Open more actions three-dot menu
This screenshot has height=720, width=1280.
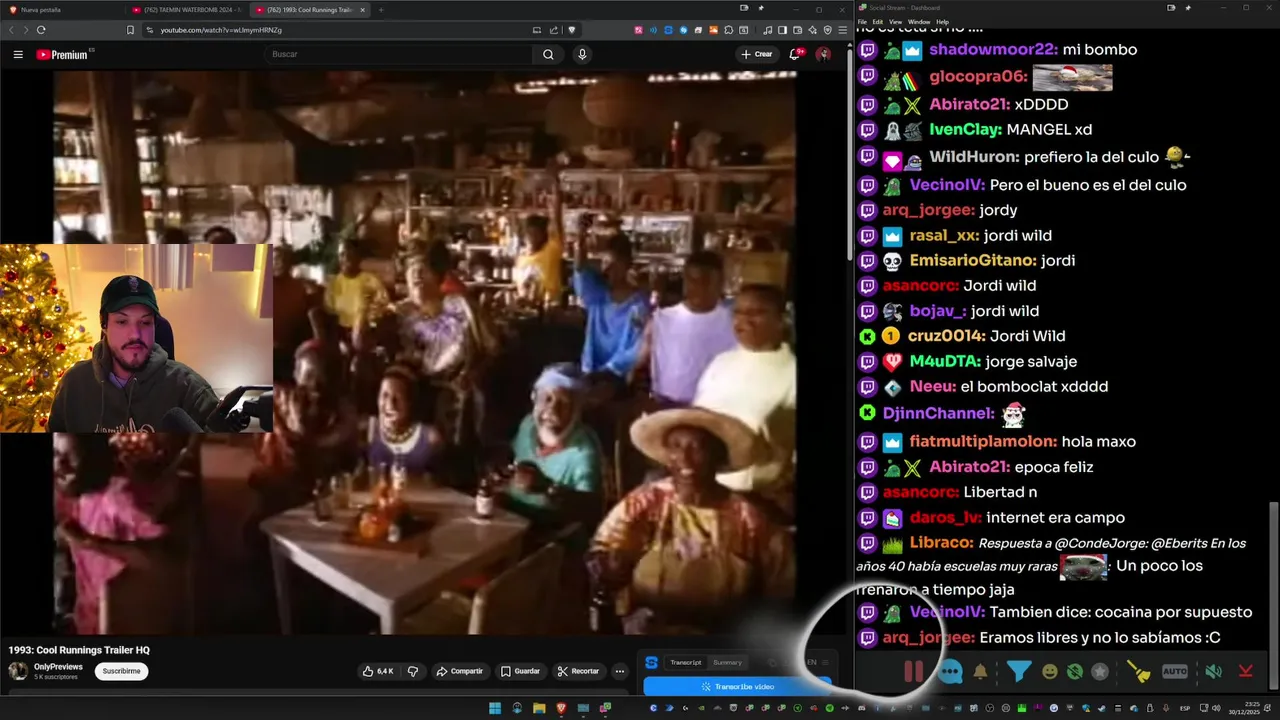[620, 671]
